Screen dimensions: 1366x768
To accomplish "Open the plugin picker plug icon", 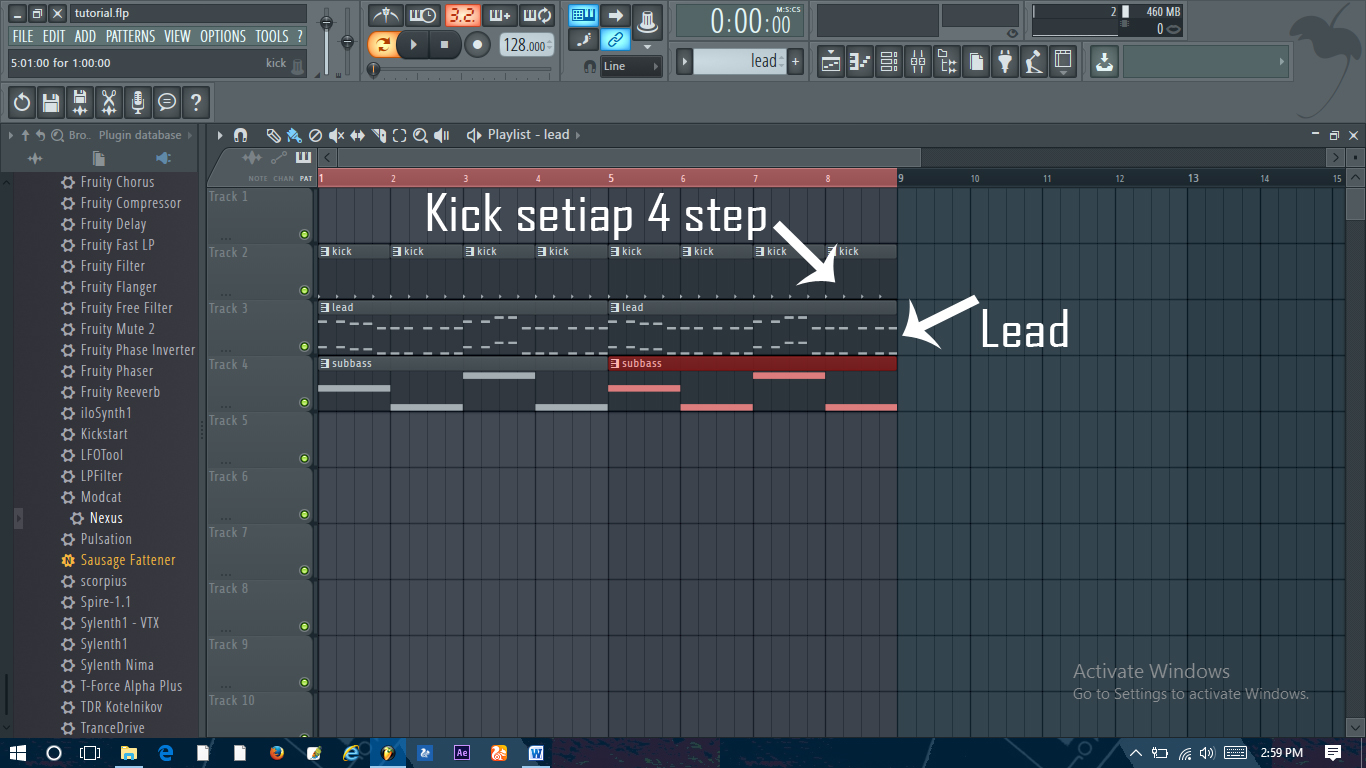I will 1006,62.
